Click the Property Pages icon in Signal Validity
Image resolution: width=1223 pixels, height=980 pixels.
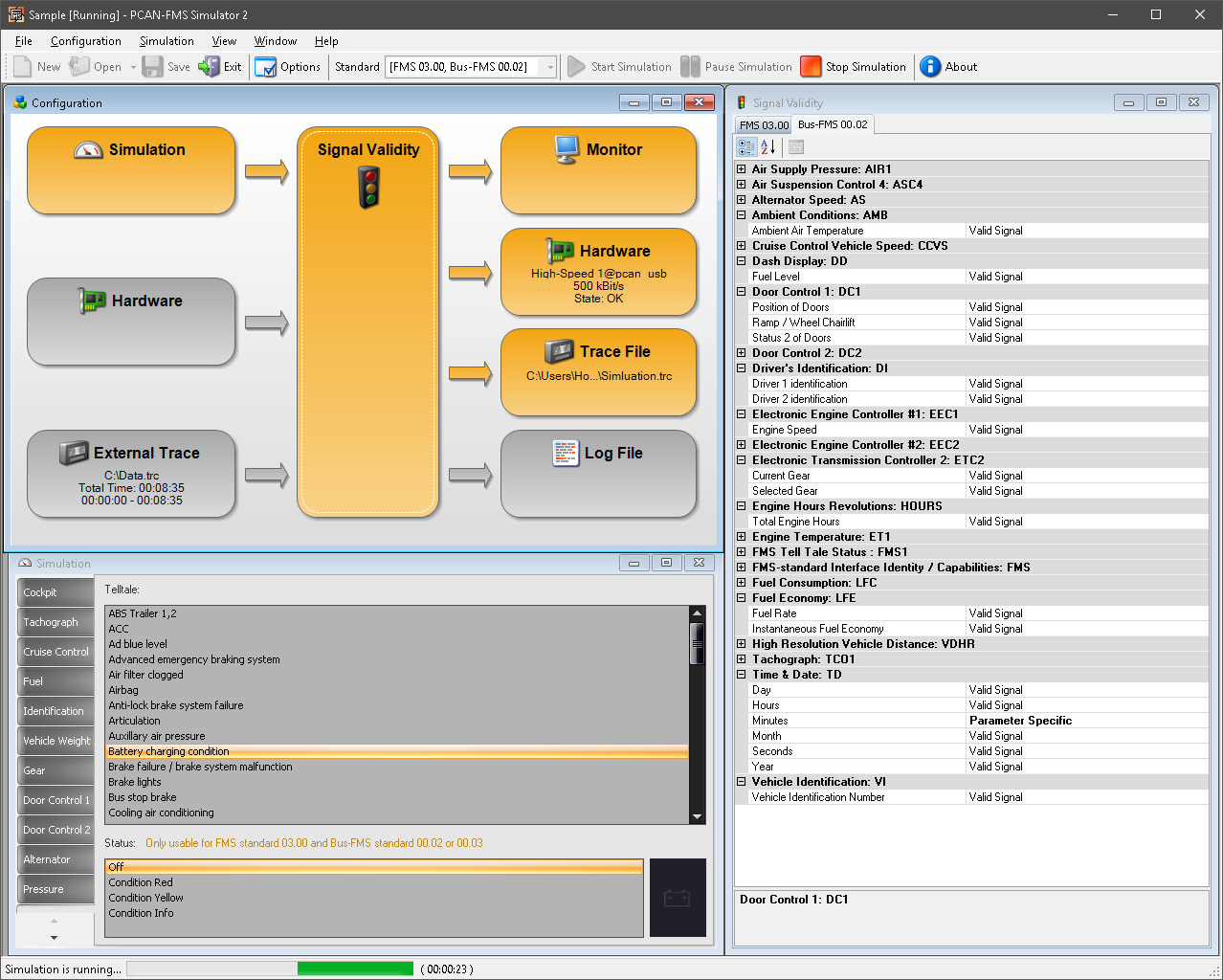coord(796,147)
